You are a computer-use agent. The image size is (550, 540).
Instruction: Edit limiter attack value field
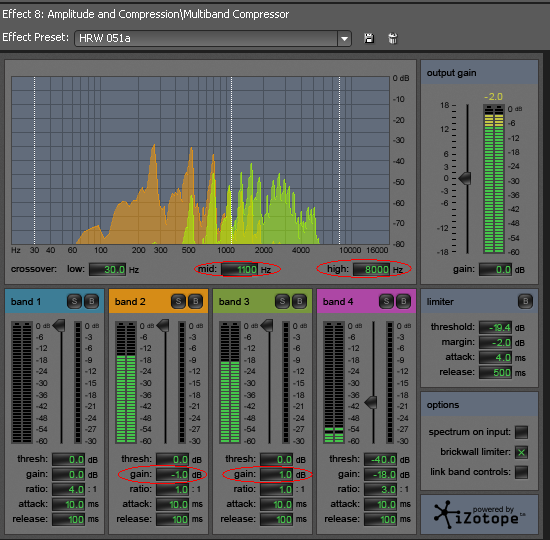click(496, 358)
